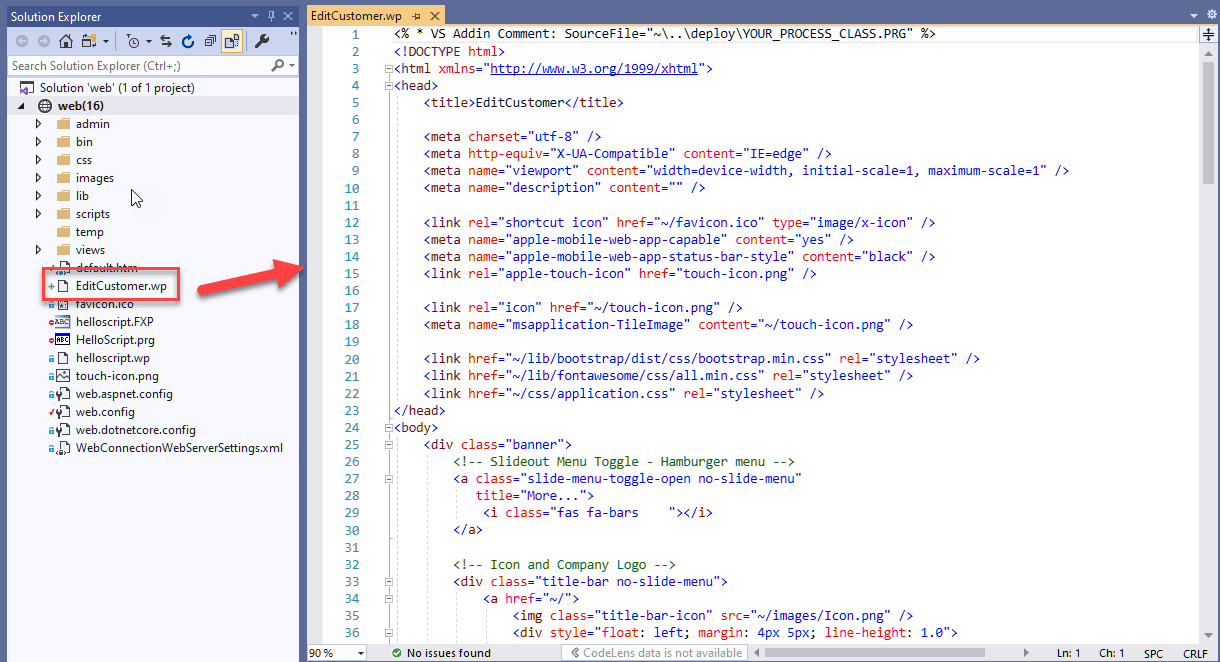The height and width of the screenshot is (662, 1220).
Task: Toggle the Show All Files button
Action: click(231, 41)
